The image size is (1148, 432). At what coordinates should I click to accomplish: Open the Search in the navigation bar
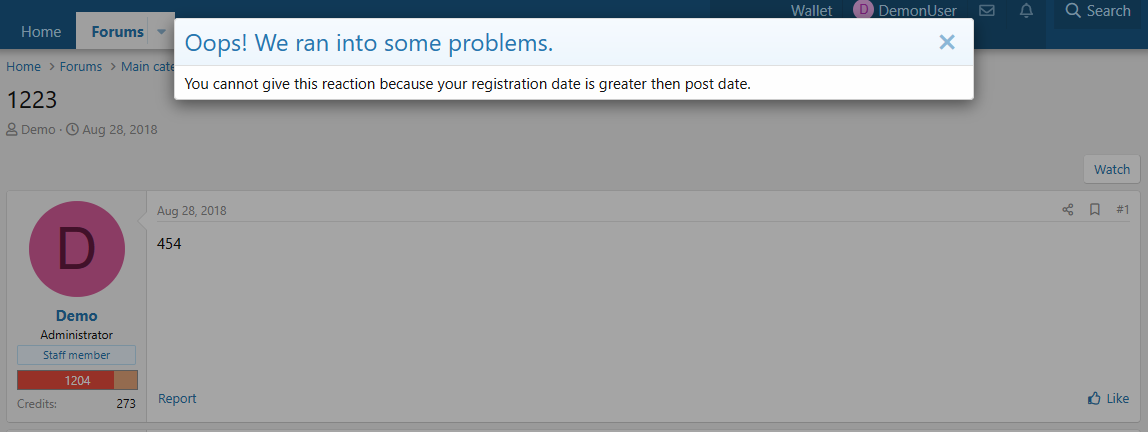pyautogui.click(x=1098, y=11)
